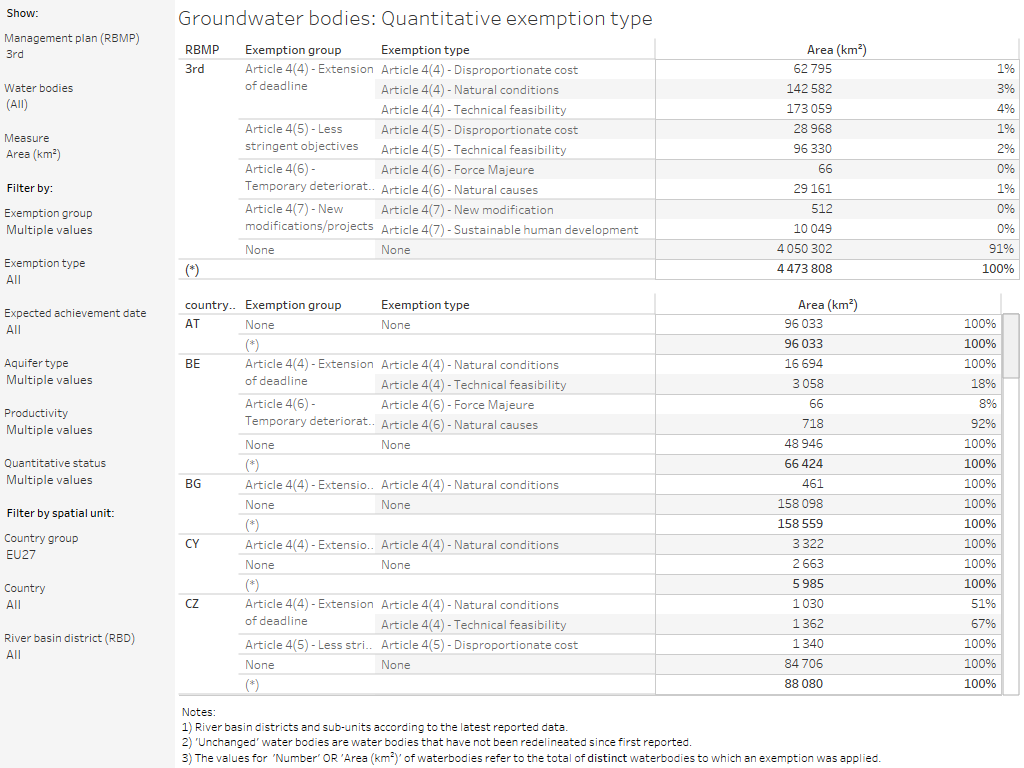Viewport: 1024px width, 768px height.
Task: Select Article 4(6) - Force Majeure in top table
Action: pos(457,170)
